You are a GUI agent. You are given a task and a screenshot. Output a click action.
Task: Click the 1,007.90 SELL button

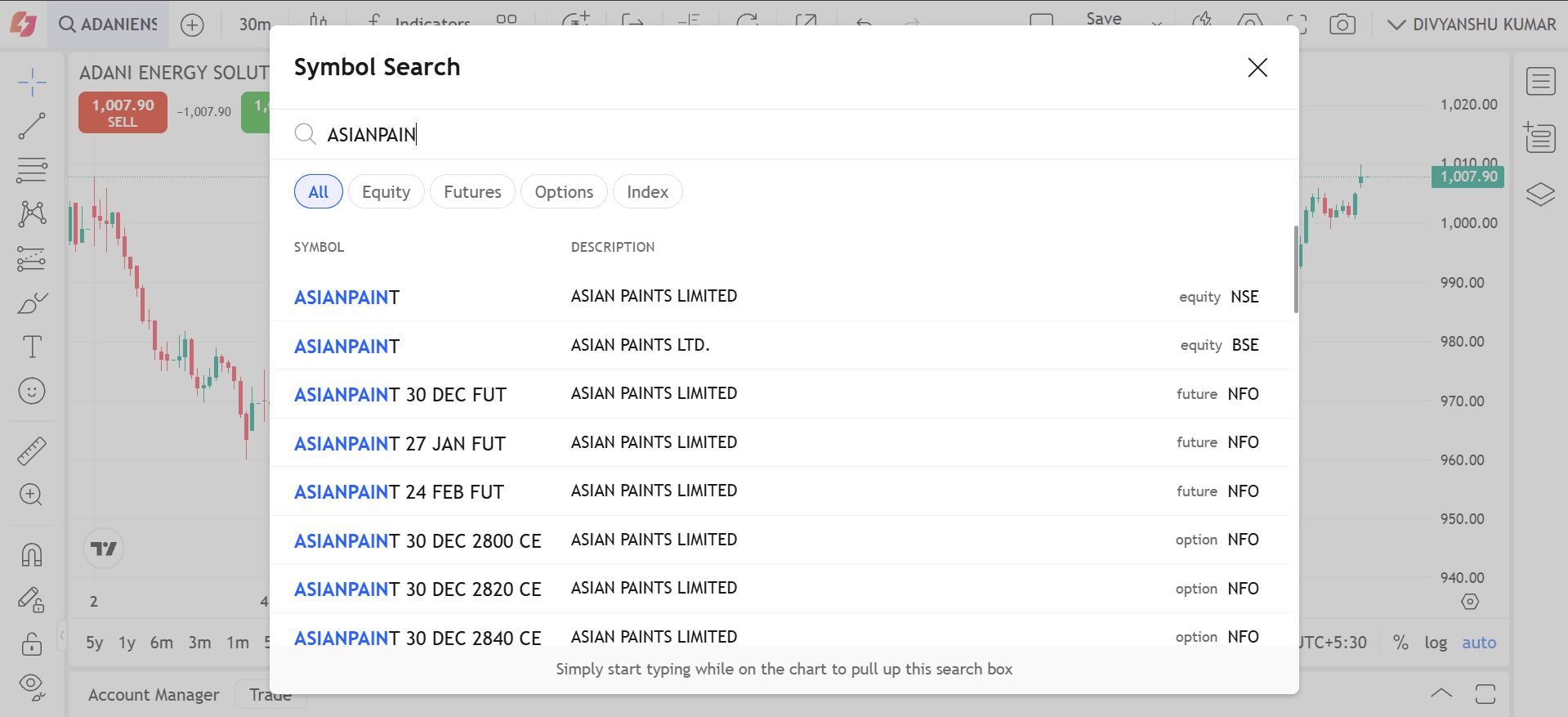123,112
